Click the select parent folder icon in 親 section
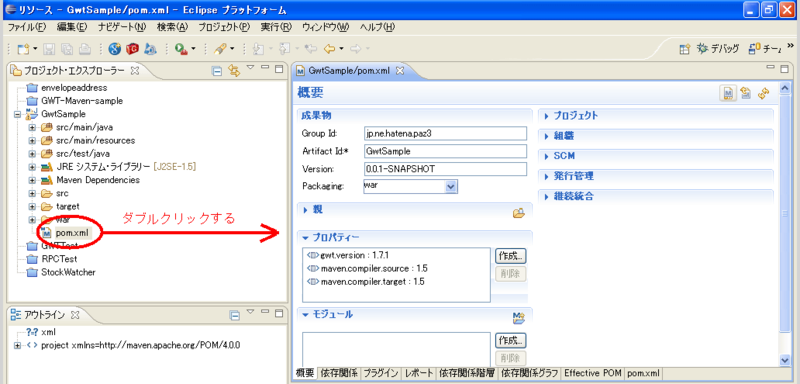800x384 pixels. pos(519,213)
